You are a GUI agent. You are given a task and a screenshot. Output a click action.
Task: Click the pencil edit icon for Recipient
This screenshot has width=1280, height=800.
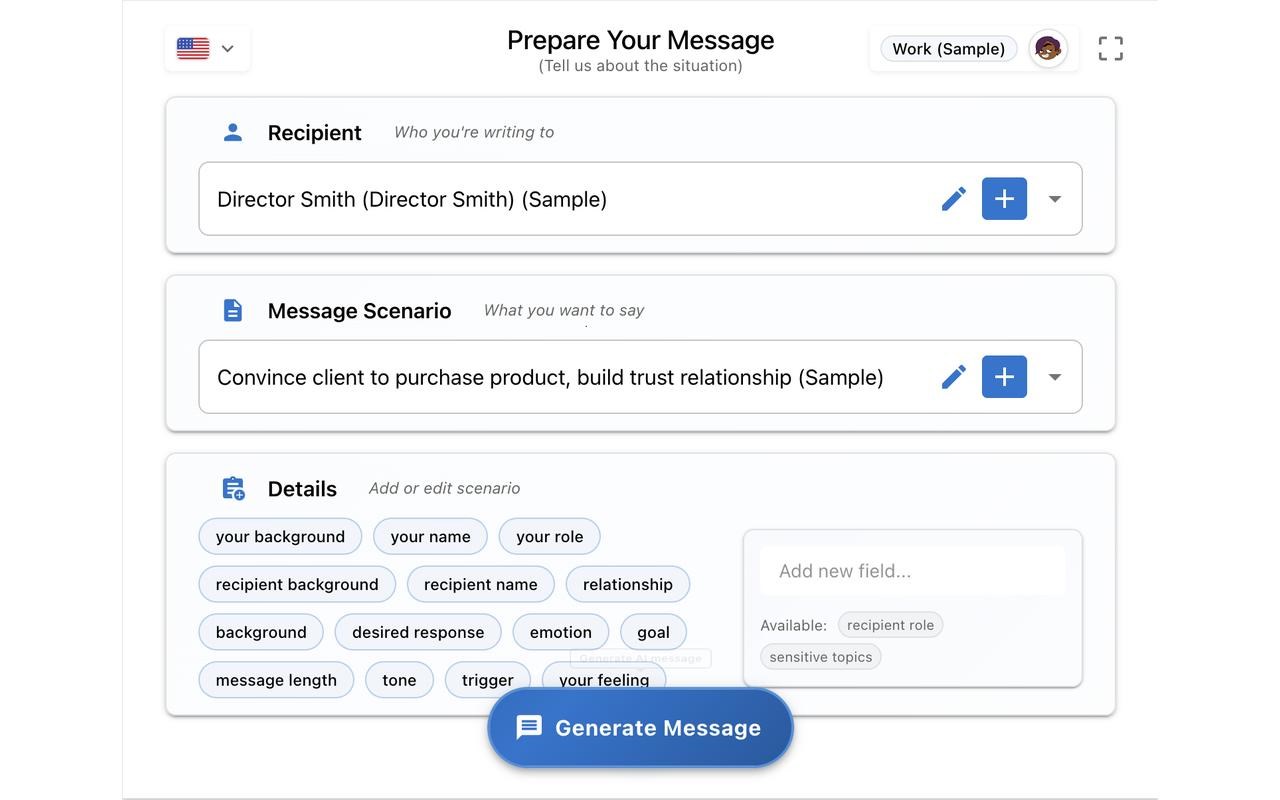click(x=953, y=199)
